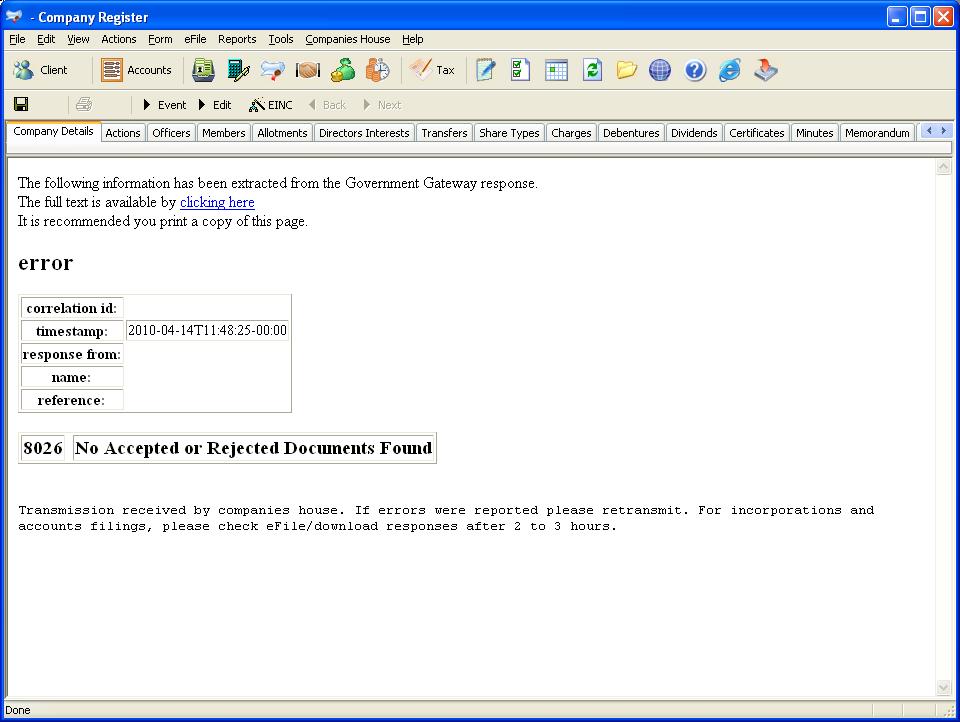
Task: Click the notepad with pencil icon
Action: [486, 70]
